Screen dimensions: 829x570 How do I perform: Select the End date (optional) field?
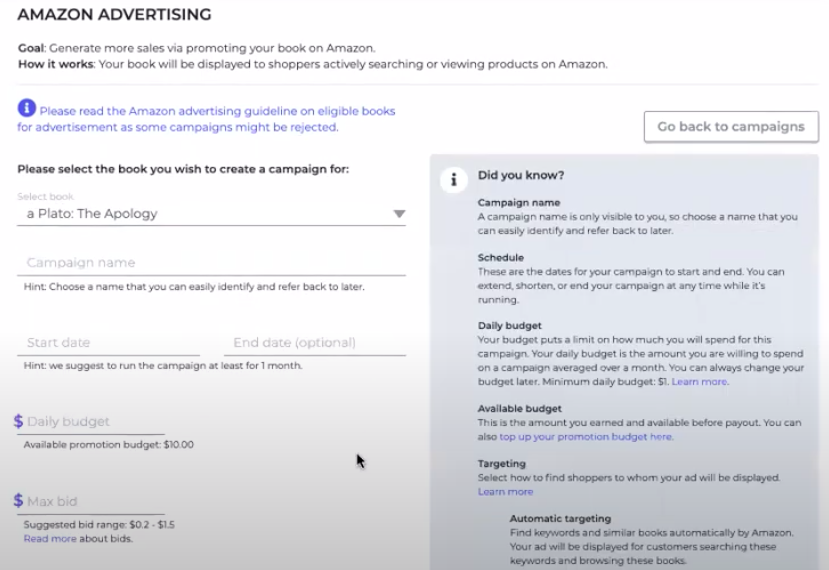tap(315, 343)
